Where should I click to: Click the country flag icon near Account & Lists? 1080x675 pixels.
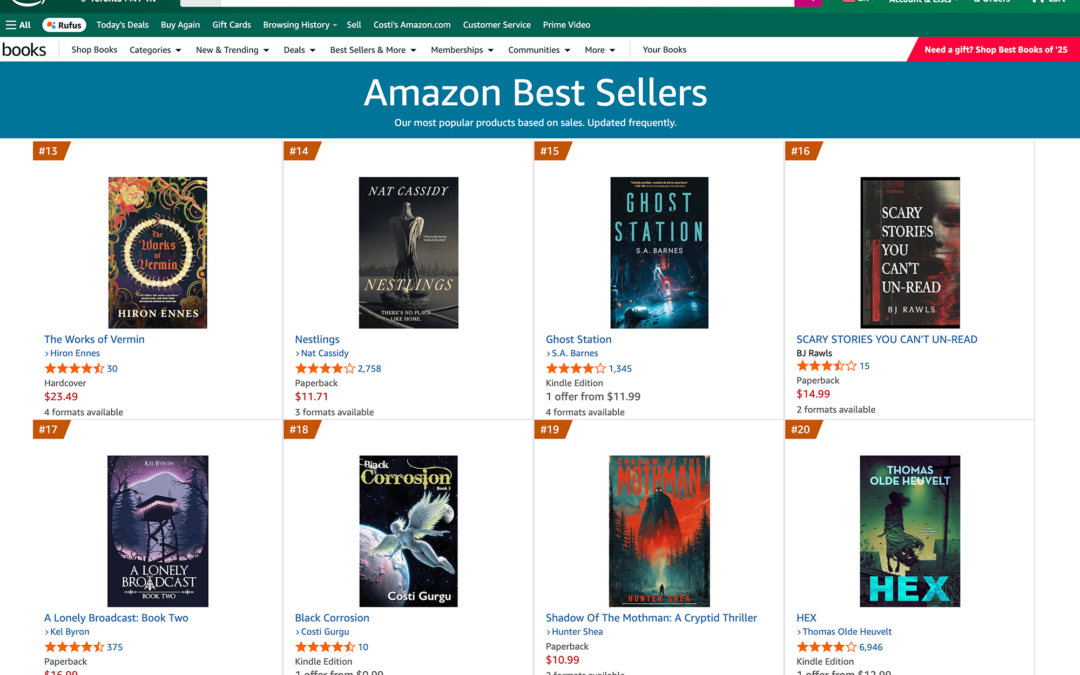(x=849, y=3)
